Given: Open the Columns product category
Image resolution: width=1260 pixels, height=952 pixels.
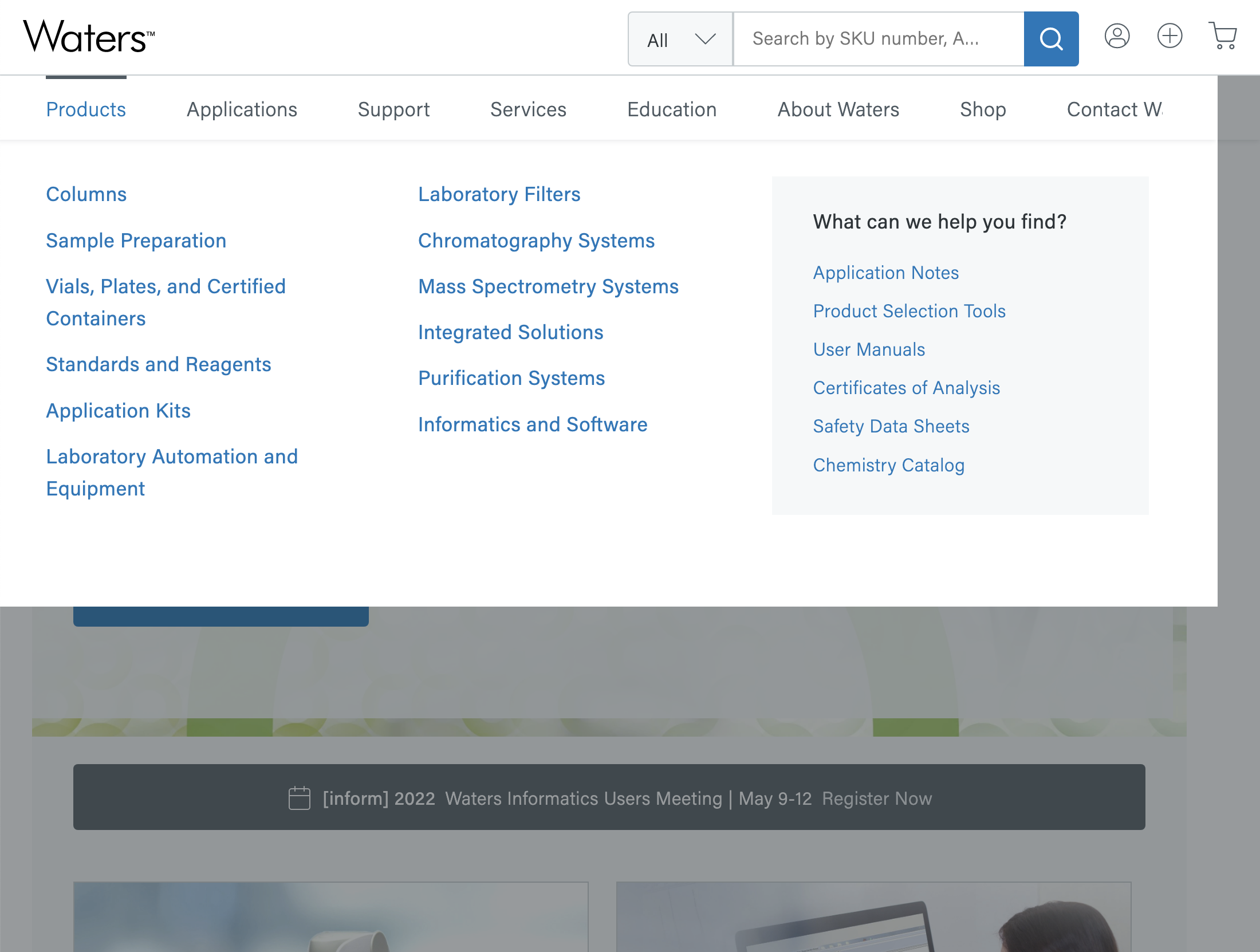Looking at the screenshot, I should [86, 194].
